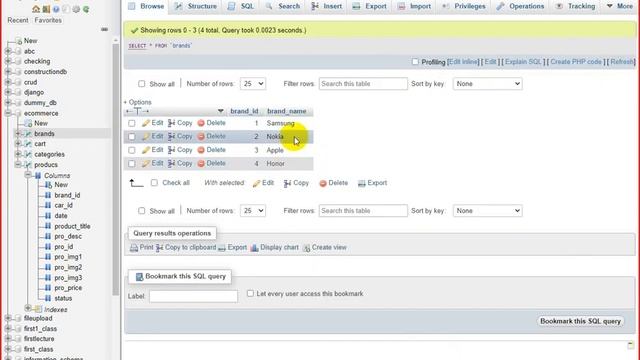Viewport: 640px width, 360px height.
Task: Click the page settings icon at bottom right
Action: (x=631, y=346)
